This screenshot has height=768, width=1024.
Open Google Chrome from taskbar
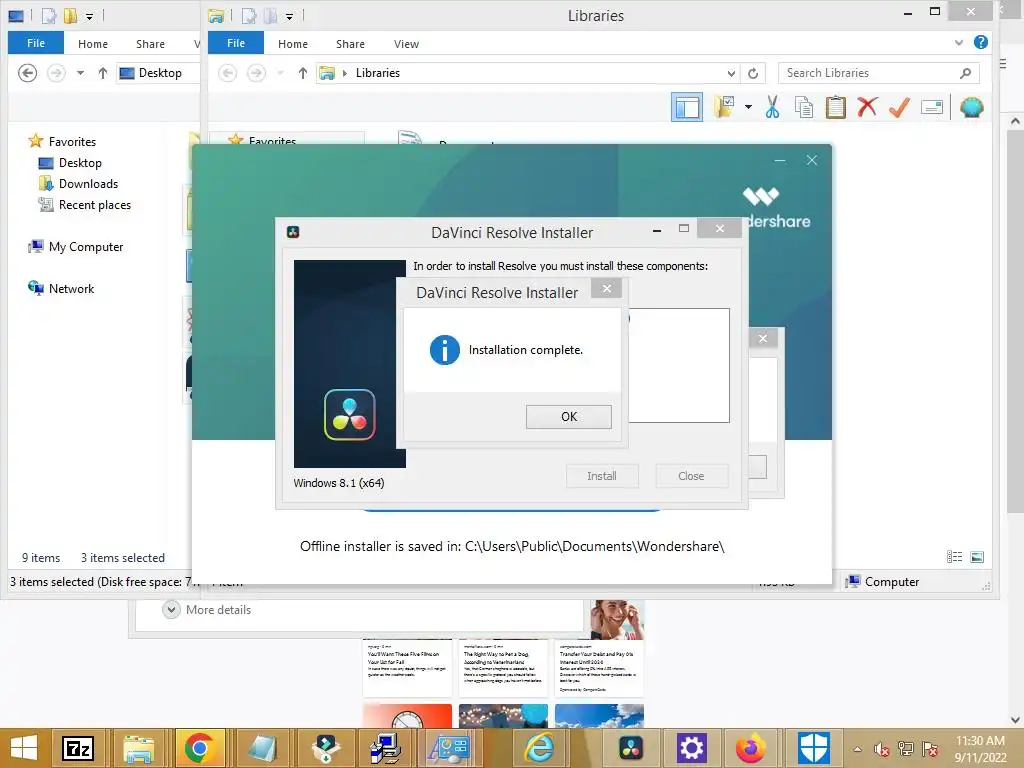tap(200, 748)
